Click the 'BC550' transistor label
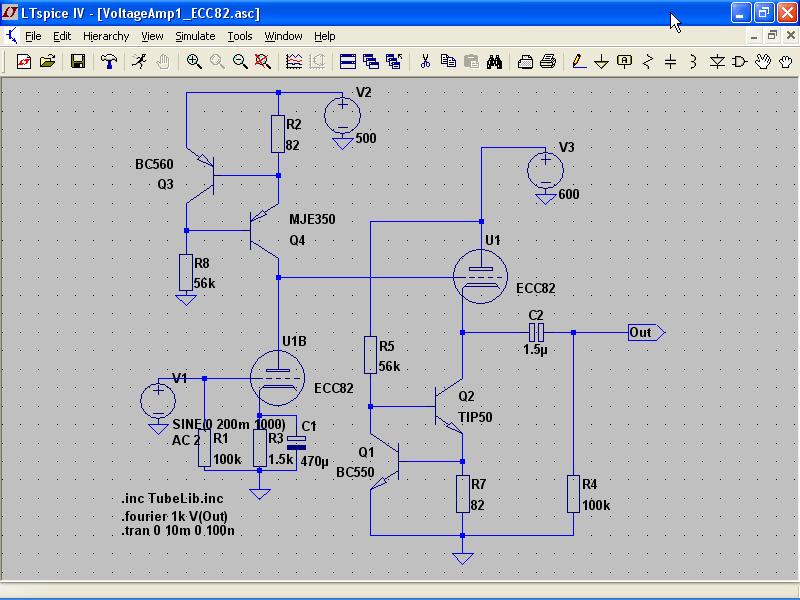Image resolution: width=800 pixels, height=600 pixels. pyautogui.click(x=355, y=472)
